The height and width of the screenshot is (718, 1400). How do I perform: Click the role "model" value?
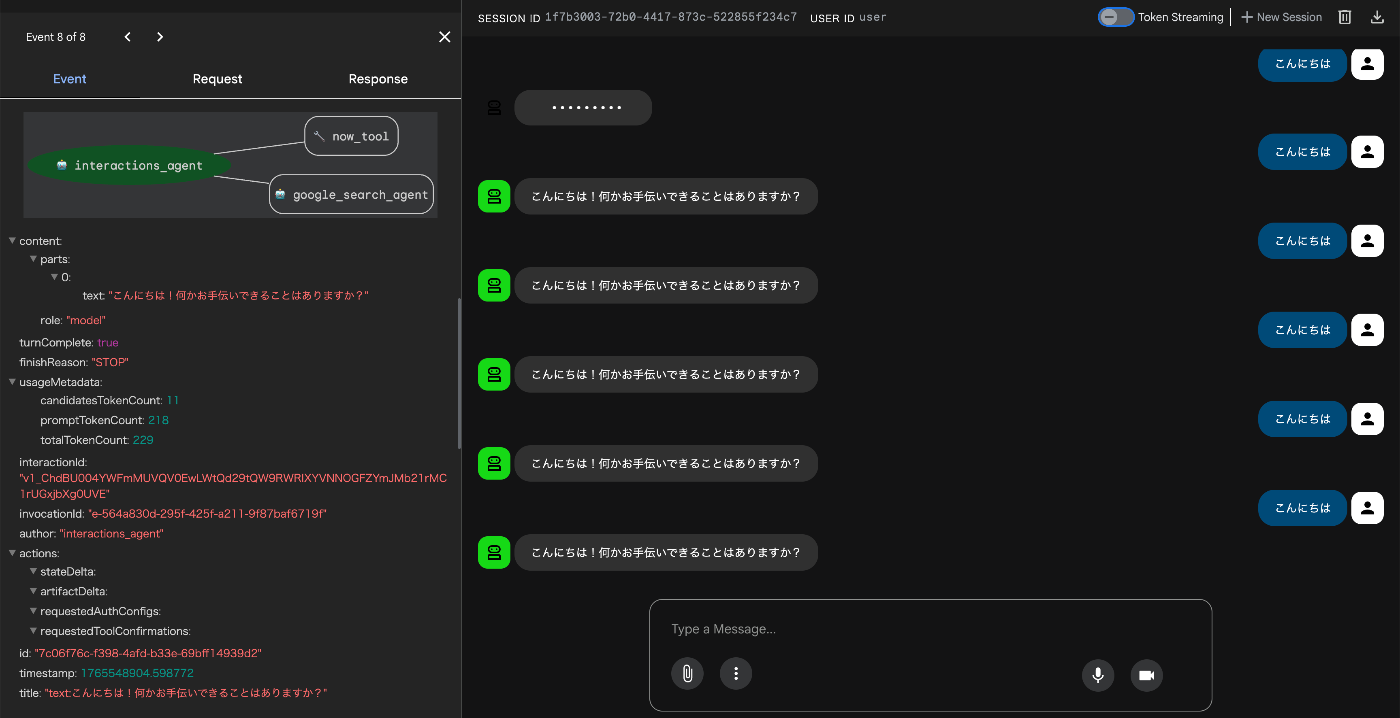86,320
